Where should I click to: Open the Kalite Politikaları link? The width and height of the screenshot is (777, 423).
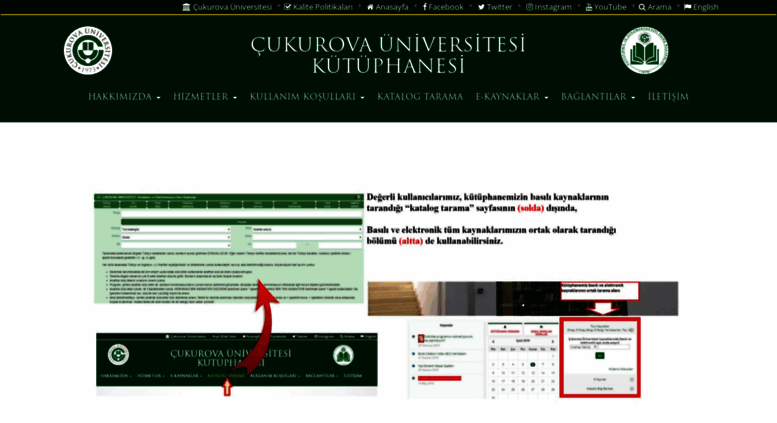coord(318,7)
